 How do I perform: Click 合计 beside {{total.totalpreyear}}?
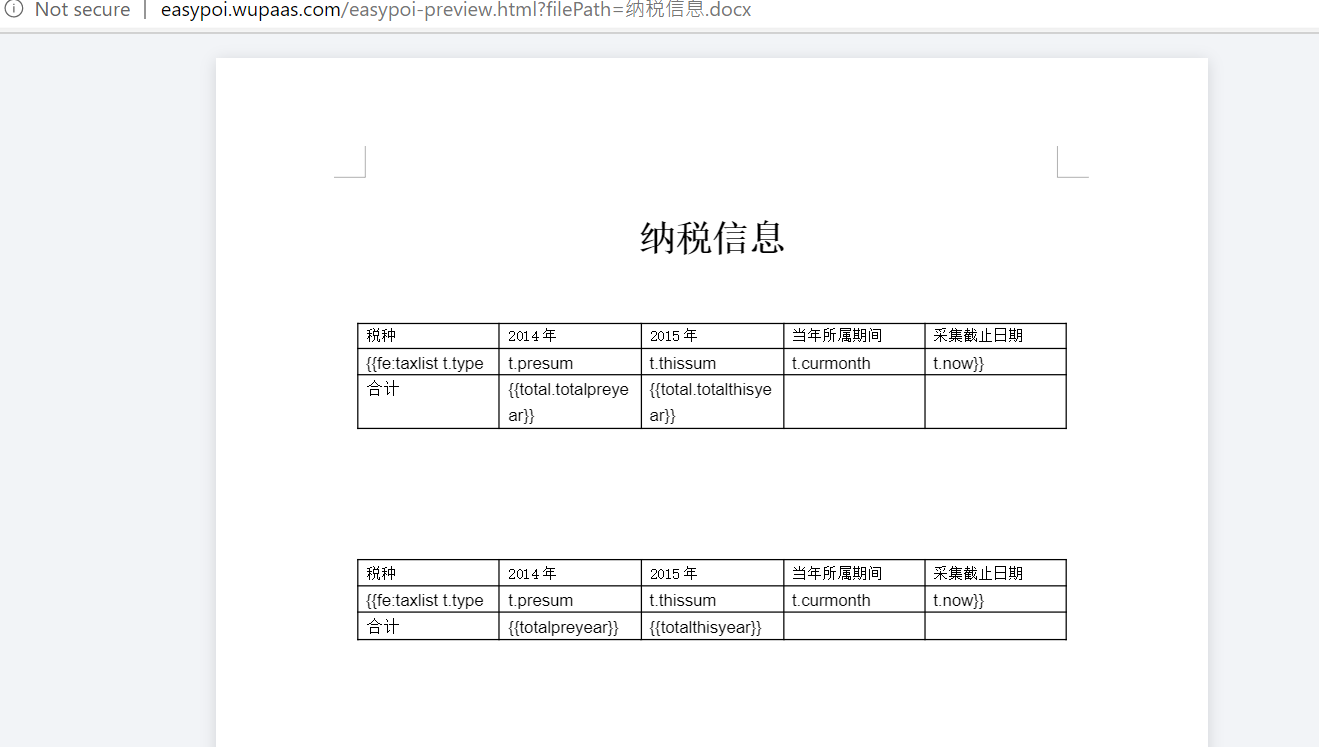(383, 389)
